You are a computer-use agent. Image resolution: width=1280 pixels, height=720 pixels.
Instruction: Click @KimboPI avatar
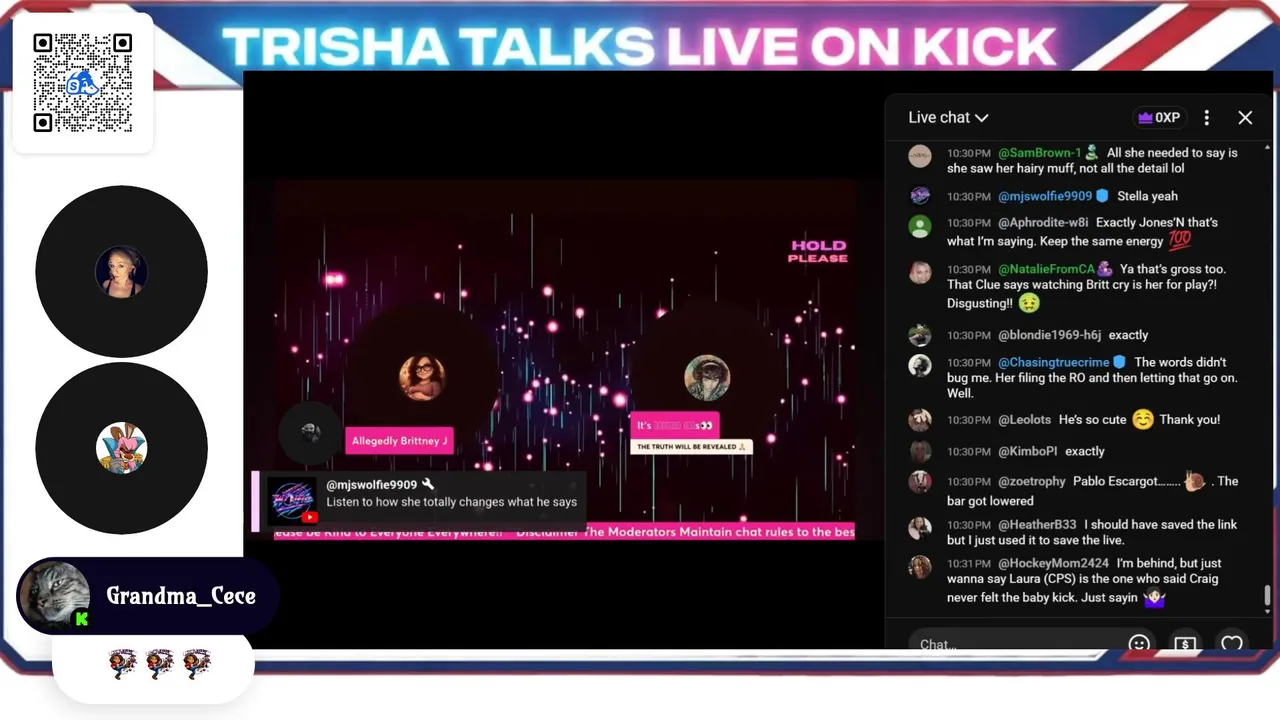pos(920,451)
